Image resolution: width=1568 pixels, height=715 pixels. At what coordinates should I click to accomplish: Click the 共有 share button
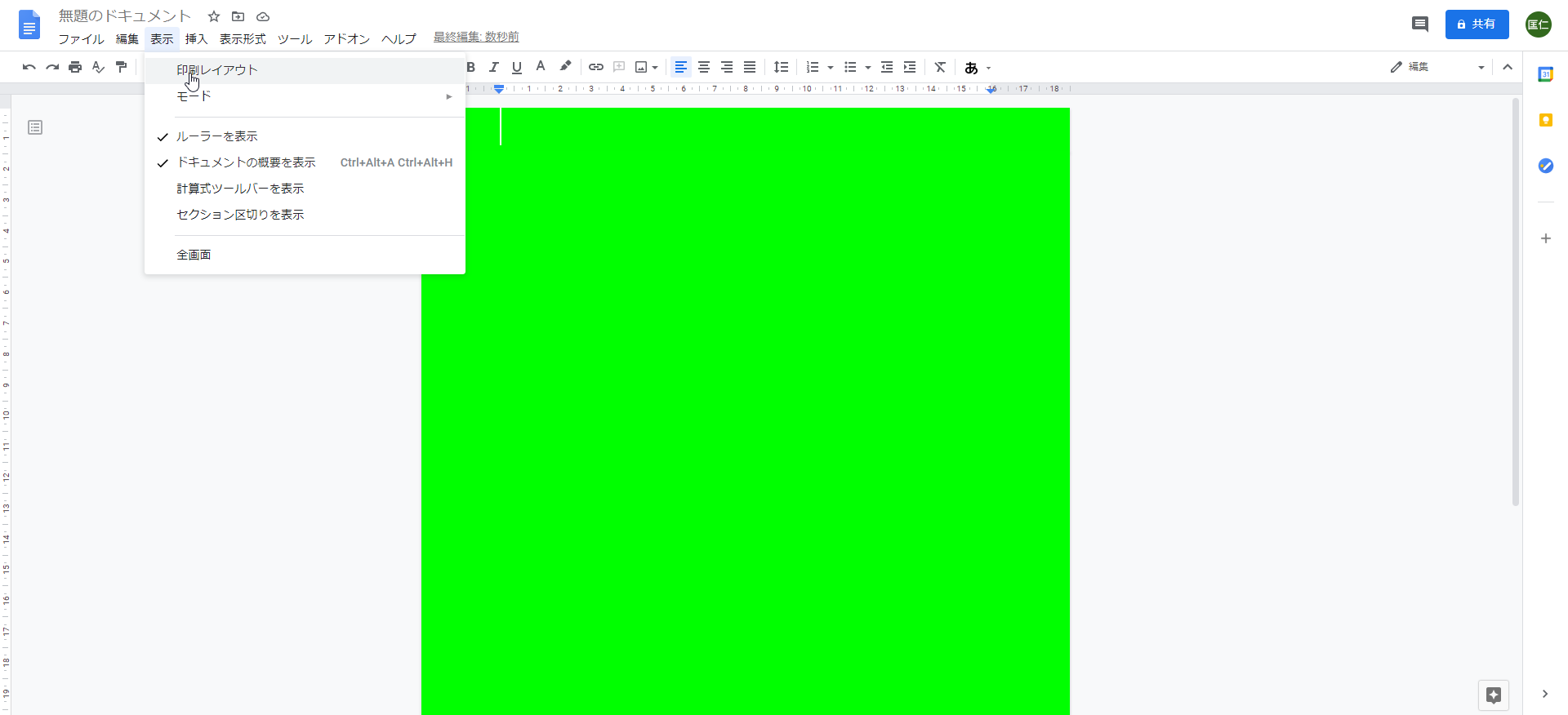1477,24
